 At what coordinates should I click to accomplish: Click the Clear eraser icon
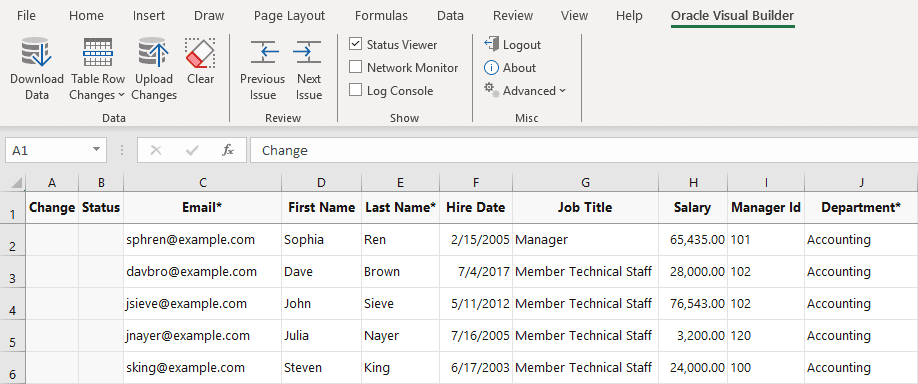tap(200, 53)
